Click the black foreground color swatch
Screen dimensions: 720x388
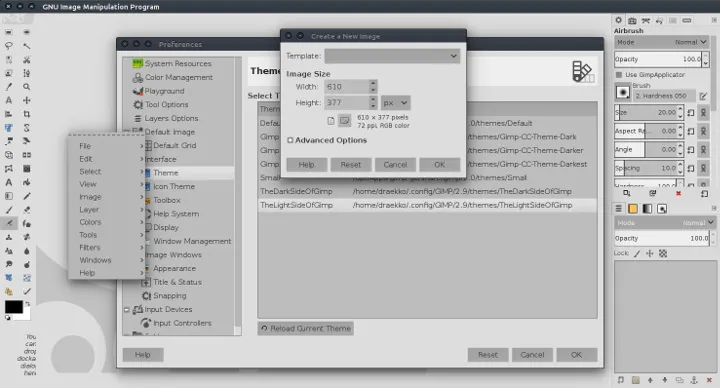(13, 307)
